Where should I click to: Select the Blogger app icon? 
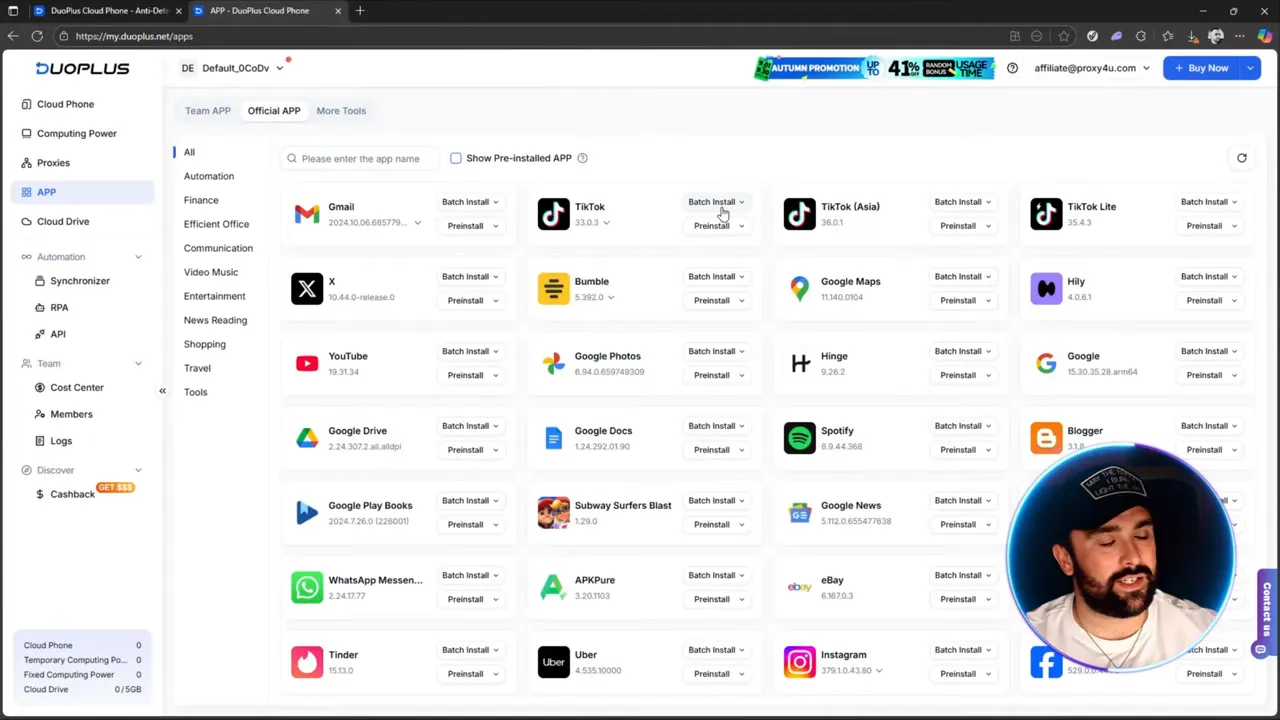pos(1046,438)
